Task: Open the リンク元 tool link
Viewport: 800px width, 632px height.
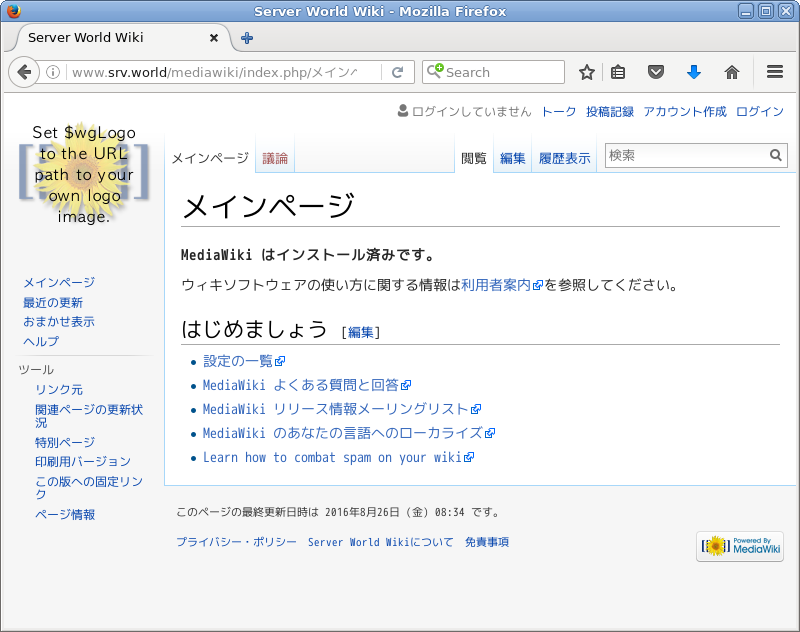Action: 59,389
